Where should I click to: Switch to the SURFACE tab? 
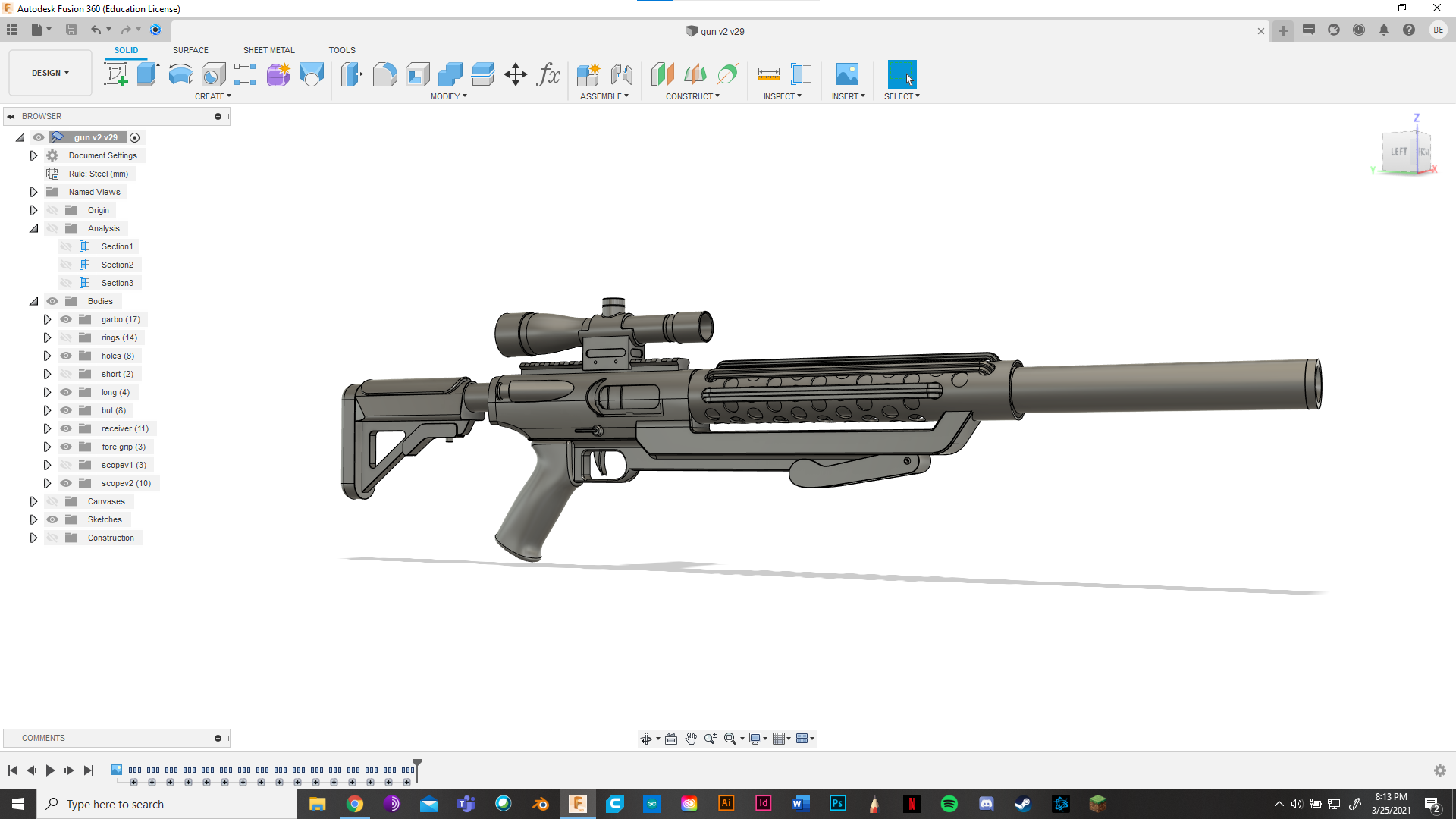click(190, 50)
